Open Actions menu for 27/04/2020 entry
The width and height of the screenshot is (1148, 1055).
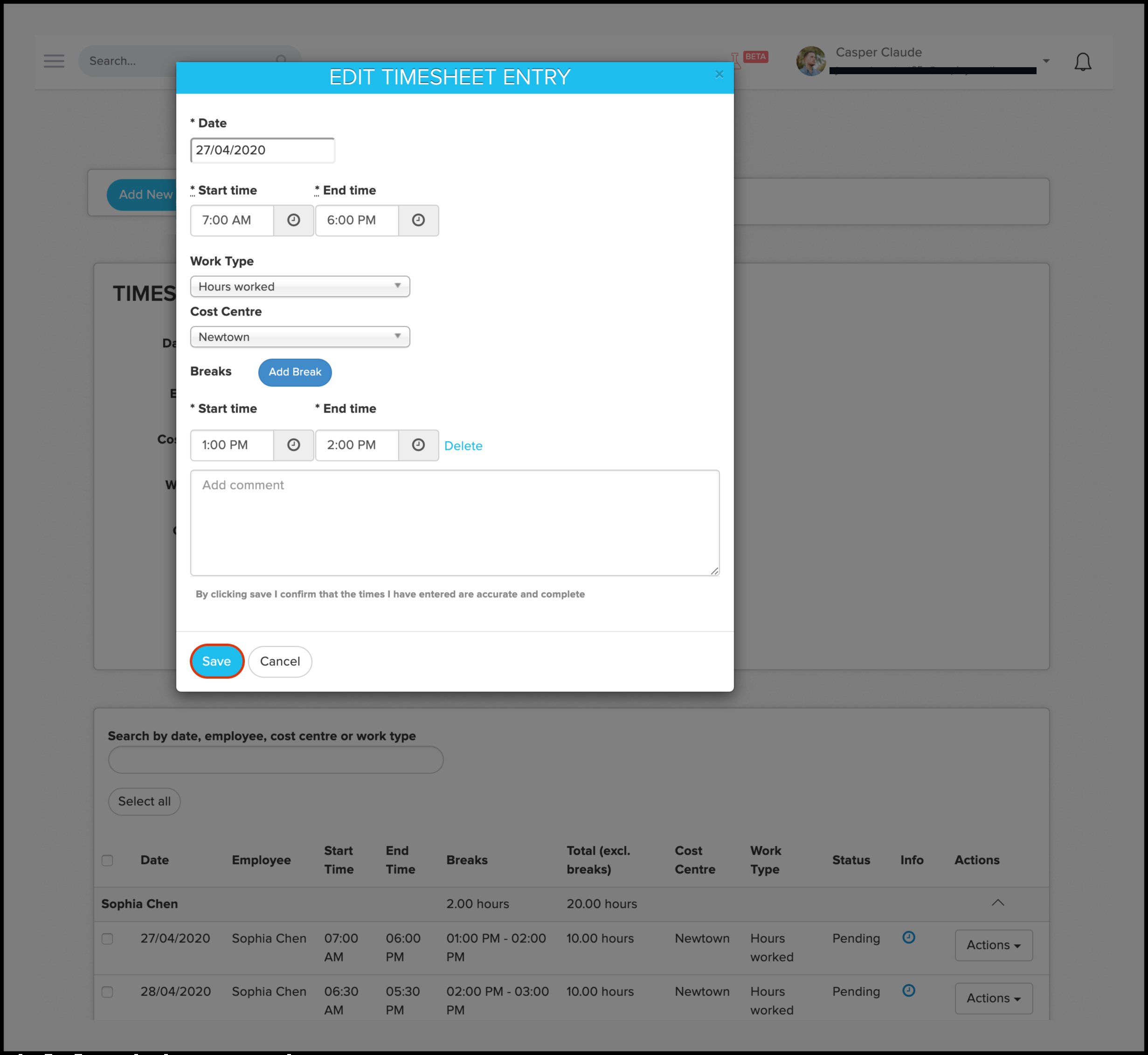point(993,945)
